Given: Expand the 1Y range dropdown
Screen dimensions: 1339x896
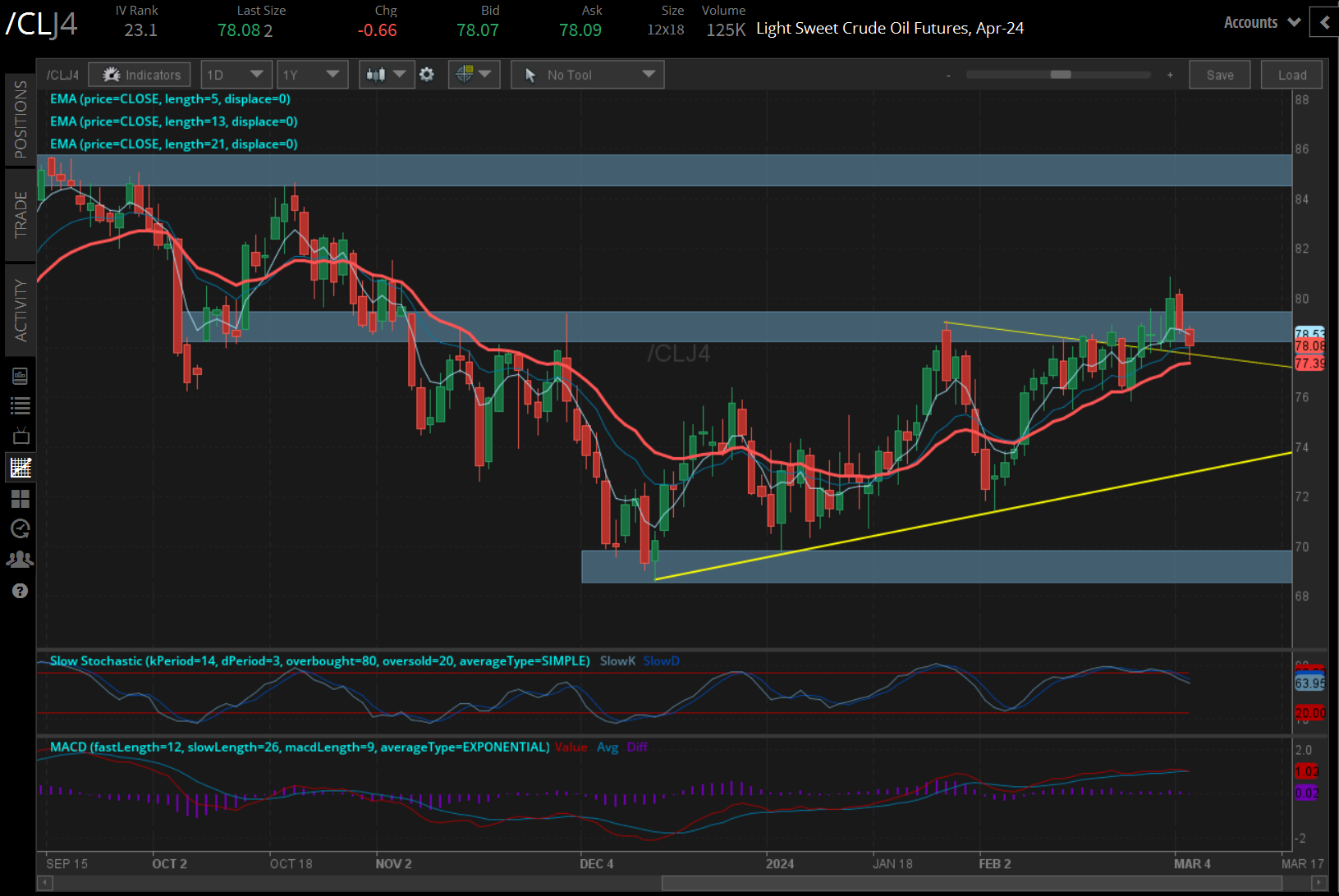Looking at the screenshot, I should click(311, 75).
